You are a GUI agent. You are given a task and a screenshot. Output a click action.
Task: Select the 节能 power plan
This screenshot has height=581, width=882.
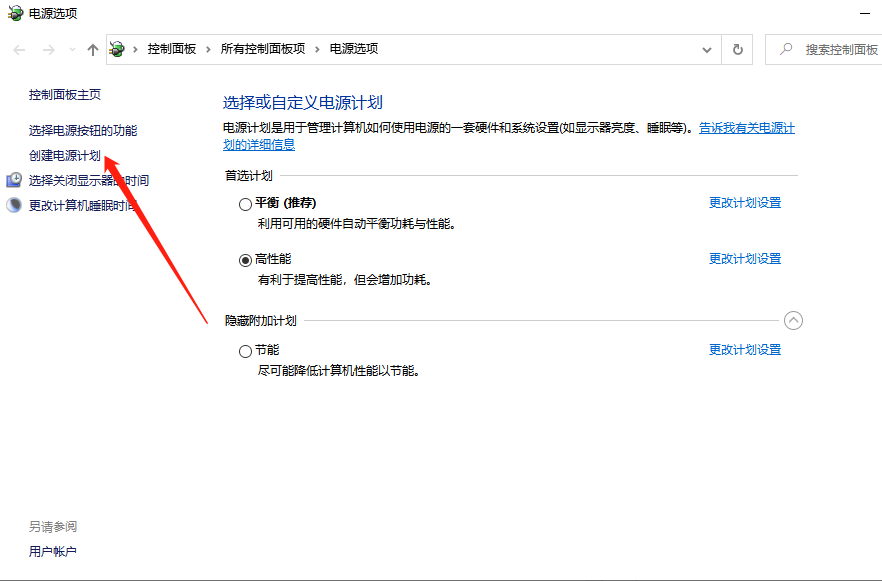(x=245, y=350)
